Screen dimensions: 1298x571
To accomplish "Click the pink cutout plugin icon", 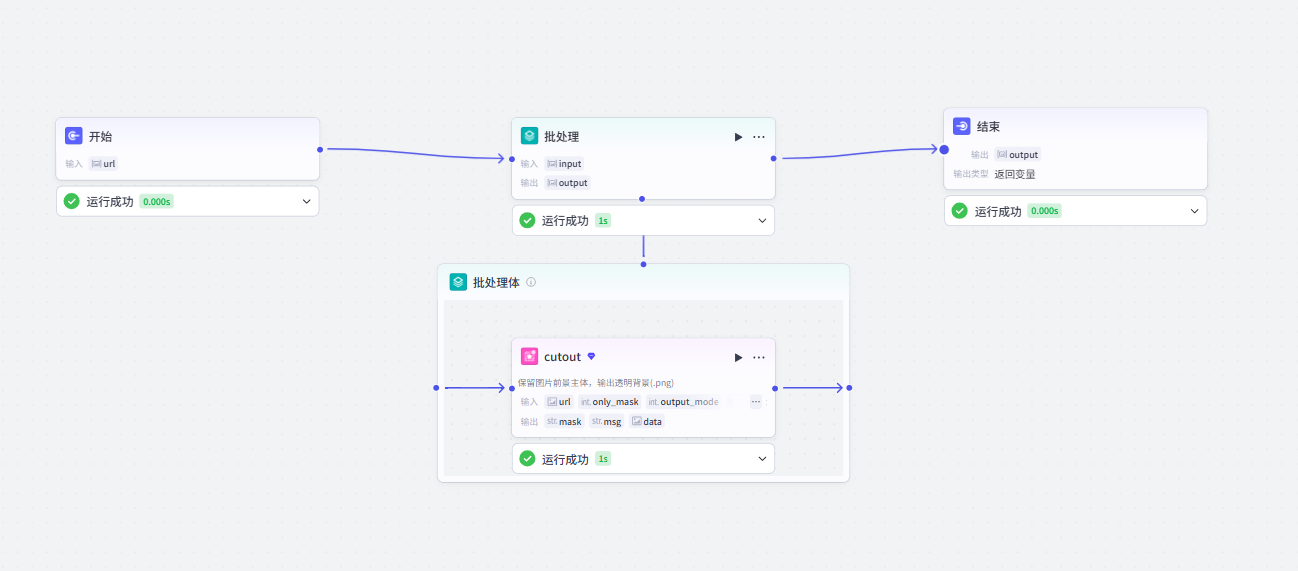I will [x=530, y=356].
